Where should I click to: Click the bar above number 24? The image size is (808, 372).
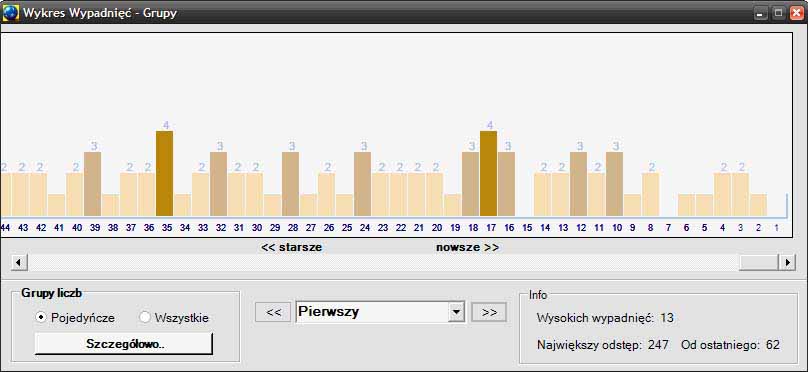coord(363,184)
